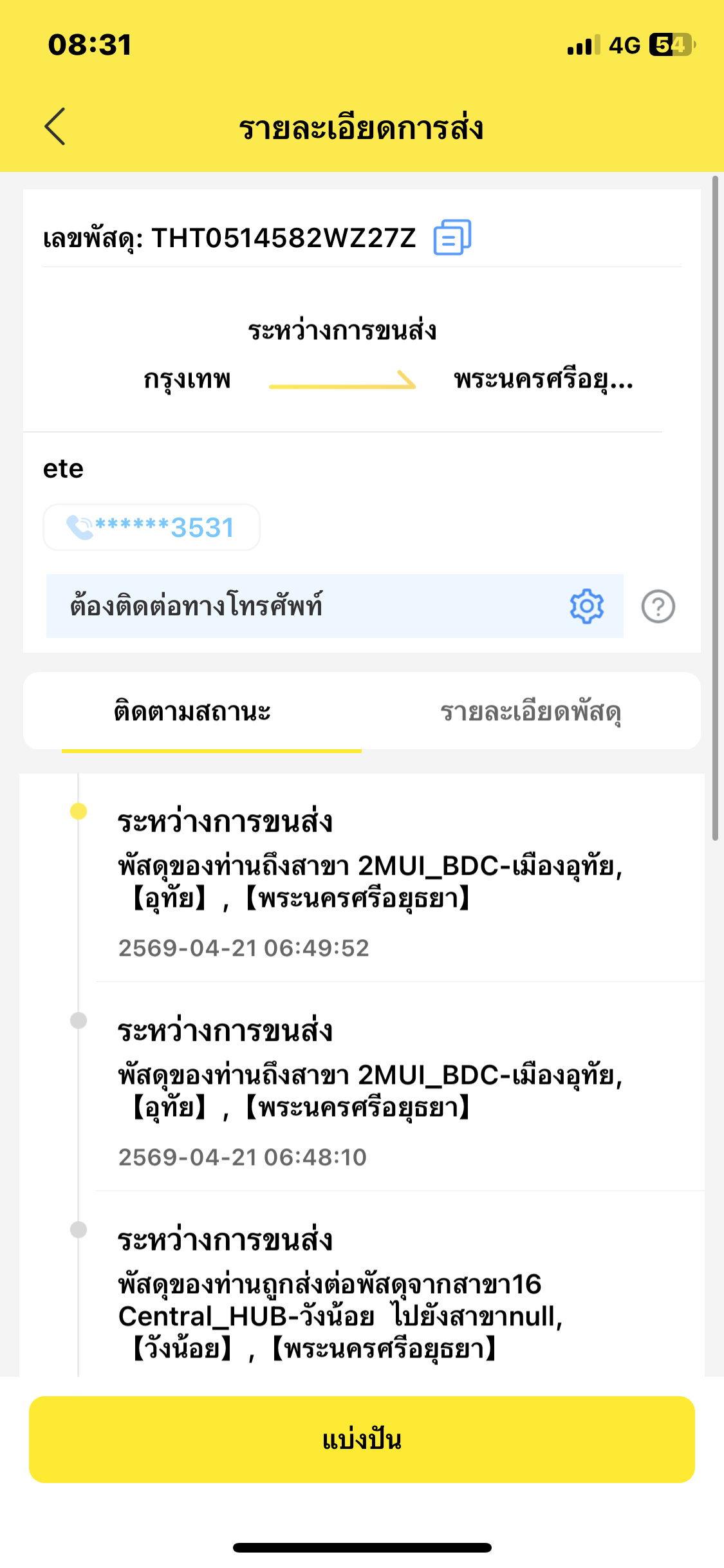Tap the yellow route arrow to พระนครศรีอยุ...
Viewport: 724px width, 1568px height.
342,380
